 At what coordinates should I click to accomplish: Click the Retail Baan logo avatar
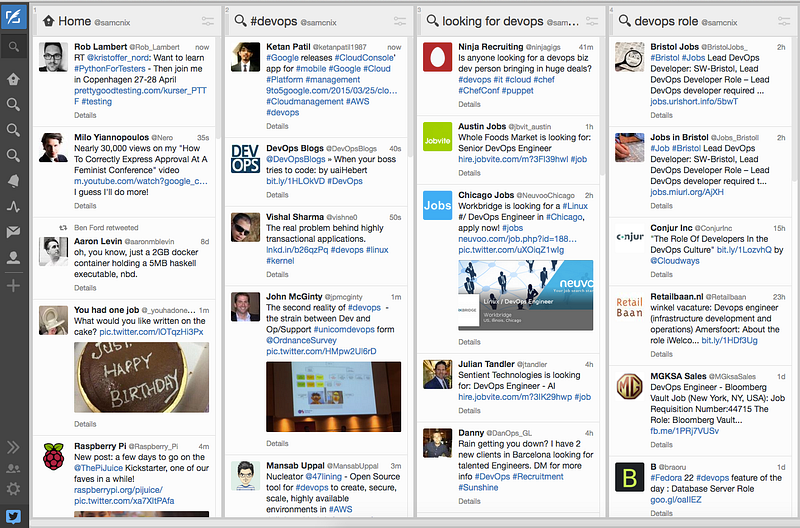point(630,307)
